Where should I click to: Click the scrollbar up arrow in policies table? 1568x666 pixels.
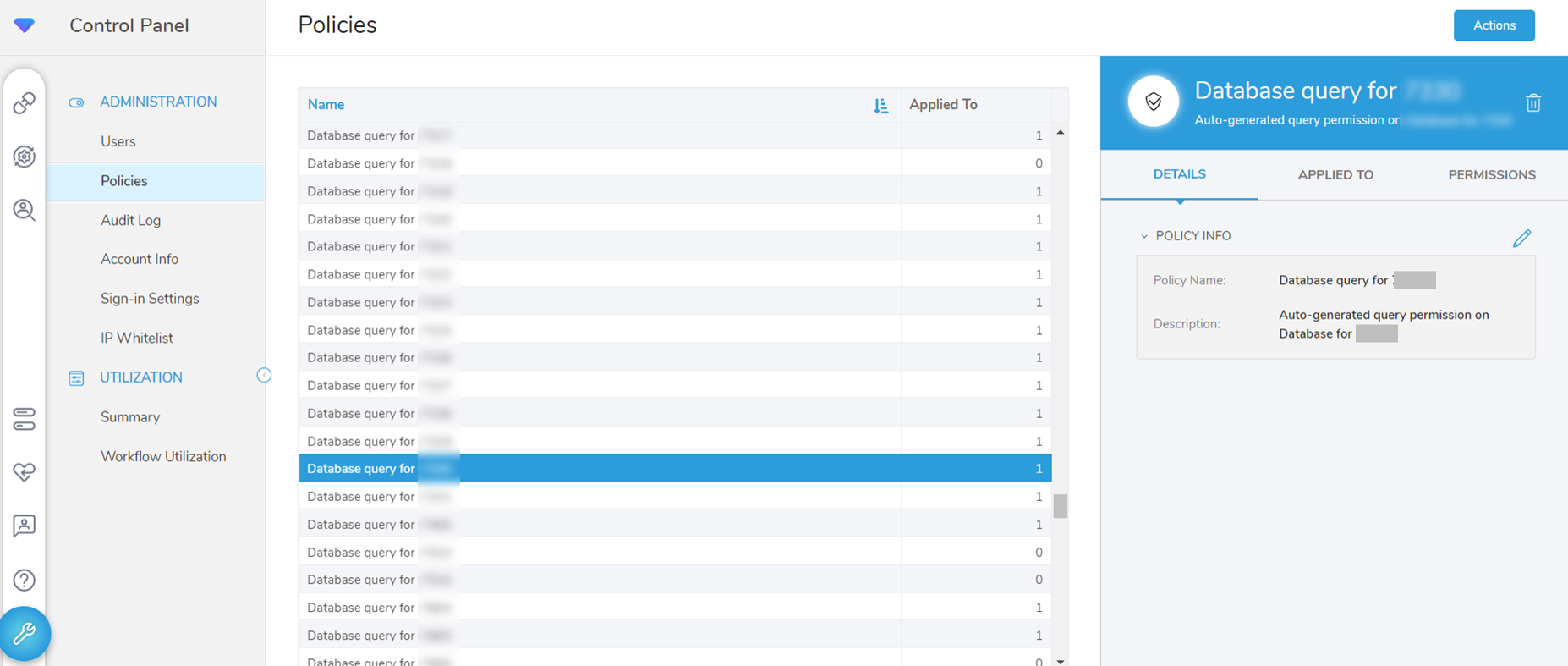pyautogui.click(x=1060, y=133)
